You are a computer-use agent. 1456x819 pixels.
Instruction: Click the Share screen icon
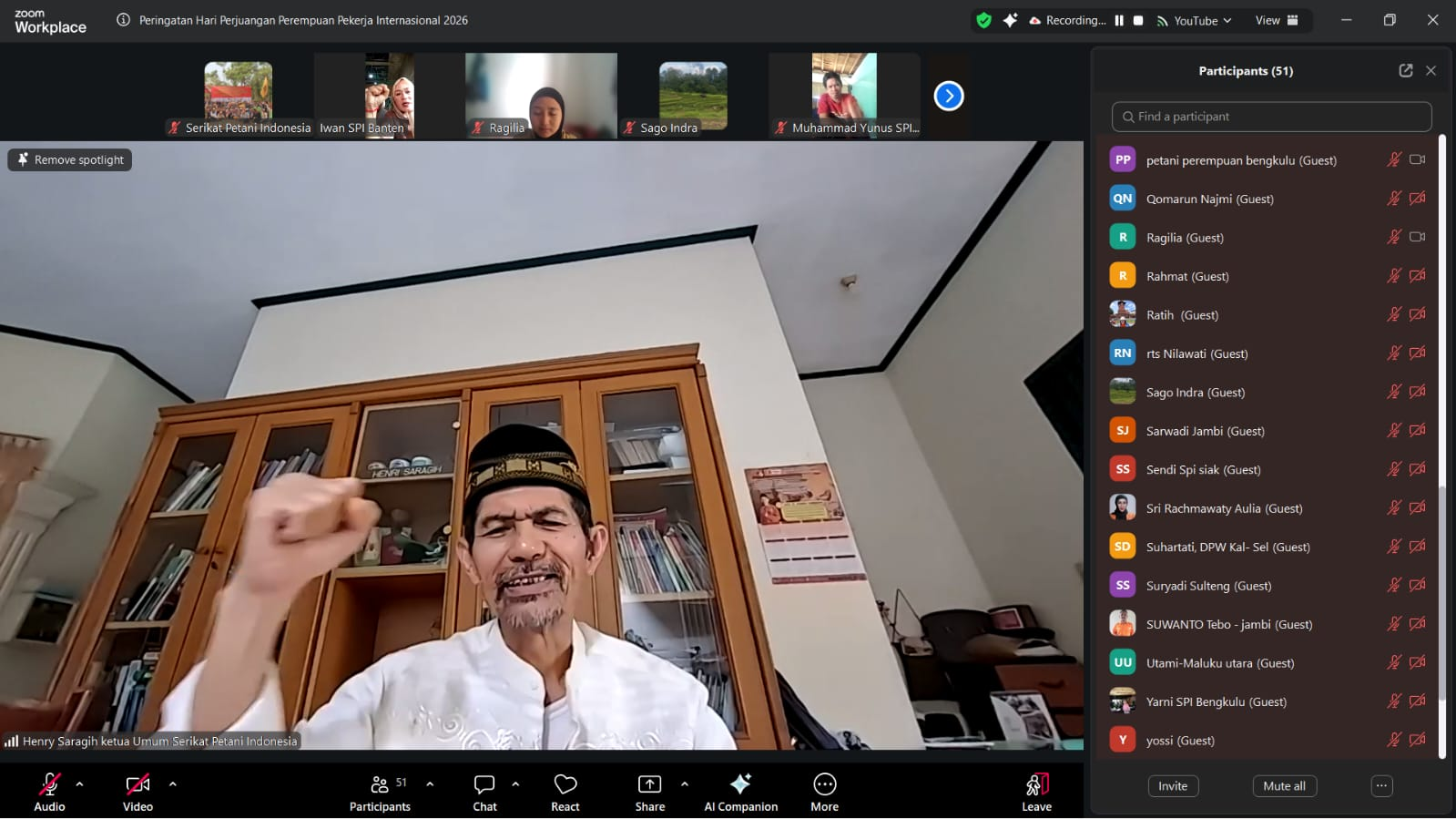point(649,785)
